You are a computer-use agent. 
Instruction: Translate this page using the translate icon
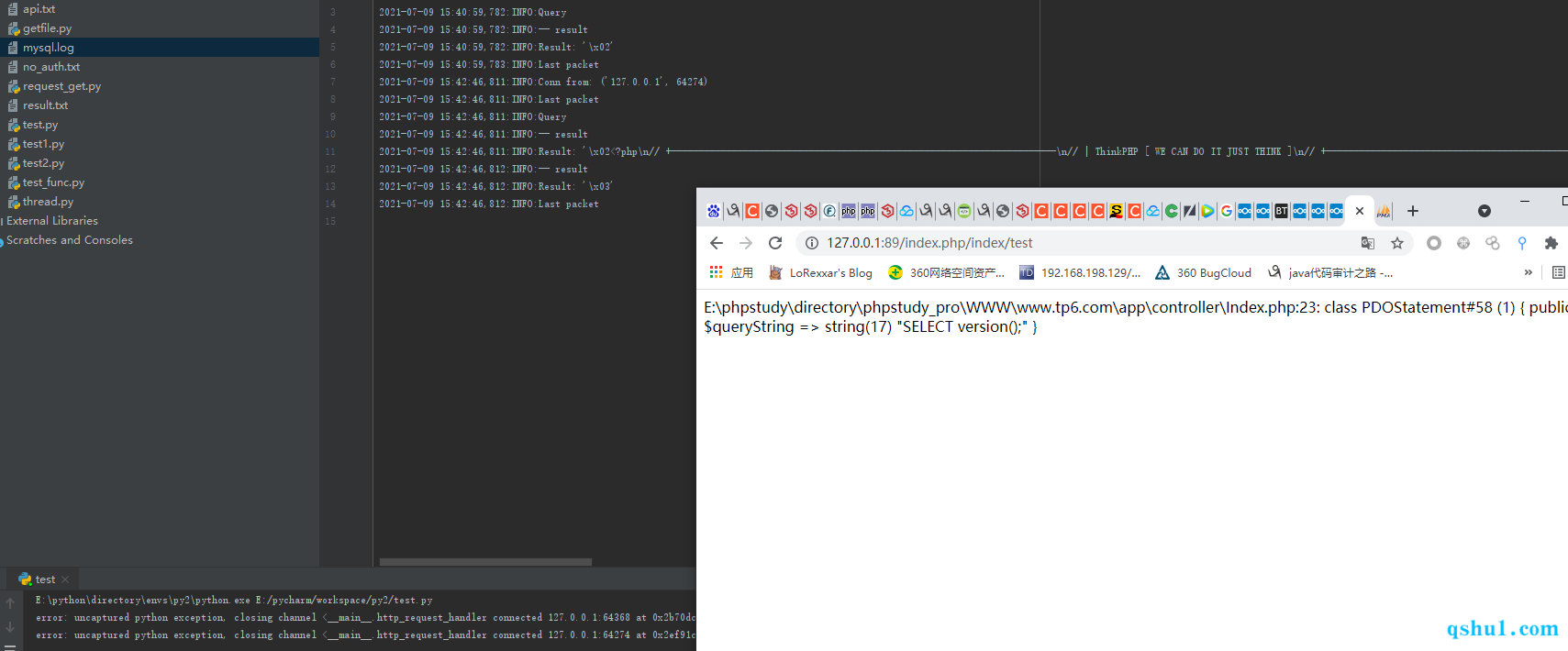point(1368,243)
